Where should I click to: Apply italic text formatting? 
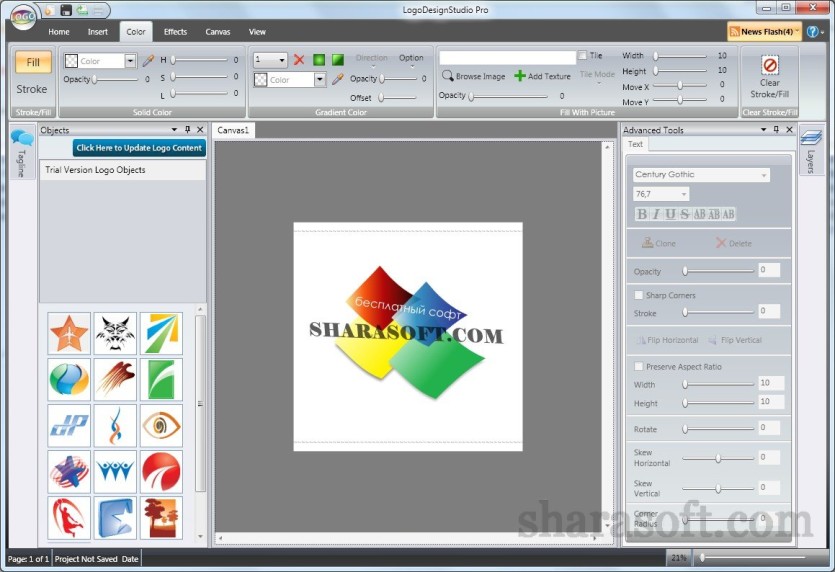[x=656, y=214]
